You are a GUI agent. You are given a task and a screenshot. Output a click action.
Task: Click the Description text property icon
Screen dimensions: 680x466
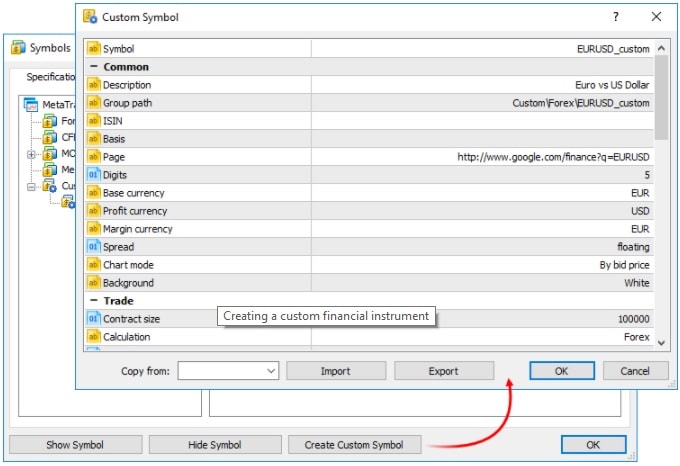pos(93,85)
